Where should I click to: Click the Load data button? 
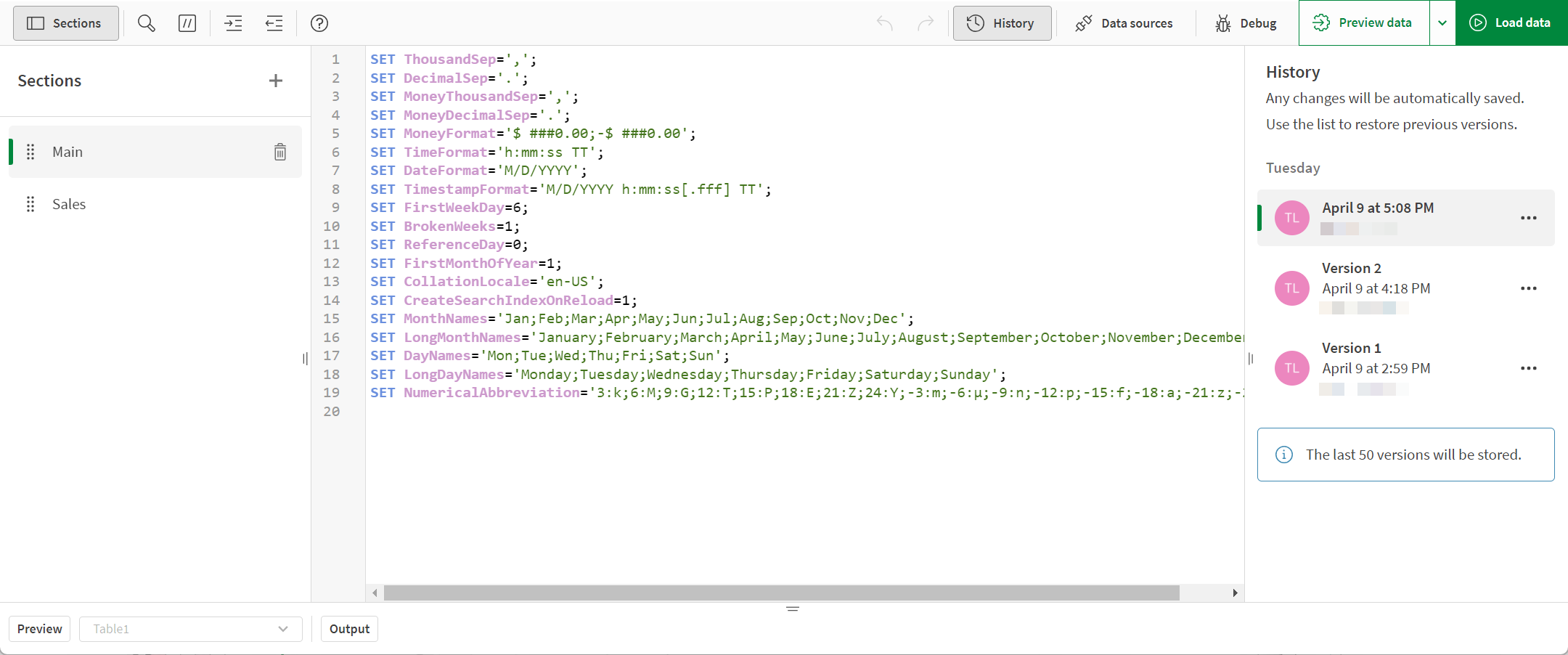pyautogui.click(x=1511, y=23)
